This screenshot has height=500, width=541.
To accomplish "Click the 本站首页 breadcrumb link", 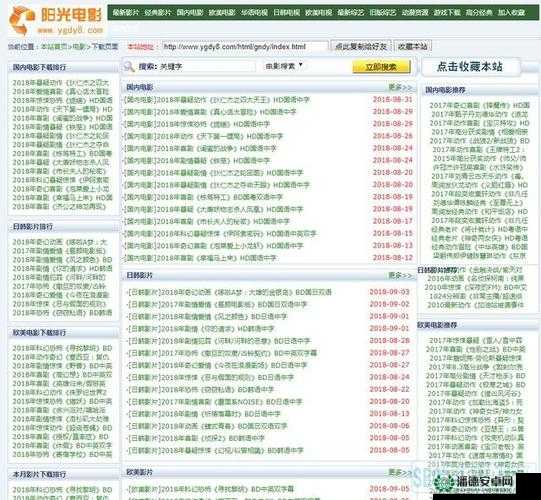I will (x=54, y=46).
